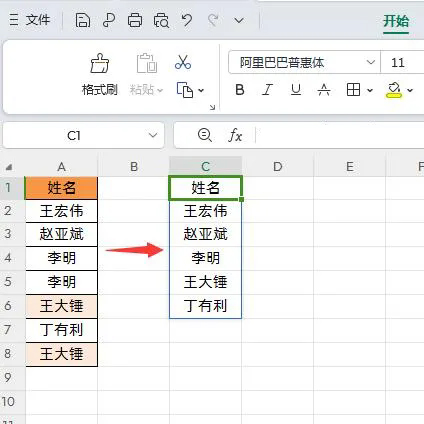The image size is (424, 424).
Task: Toggle Bold formatting
Action: click(240, 90)
